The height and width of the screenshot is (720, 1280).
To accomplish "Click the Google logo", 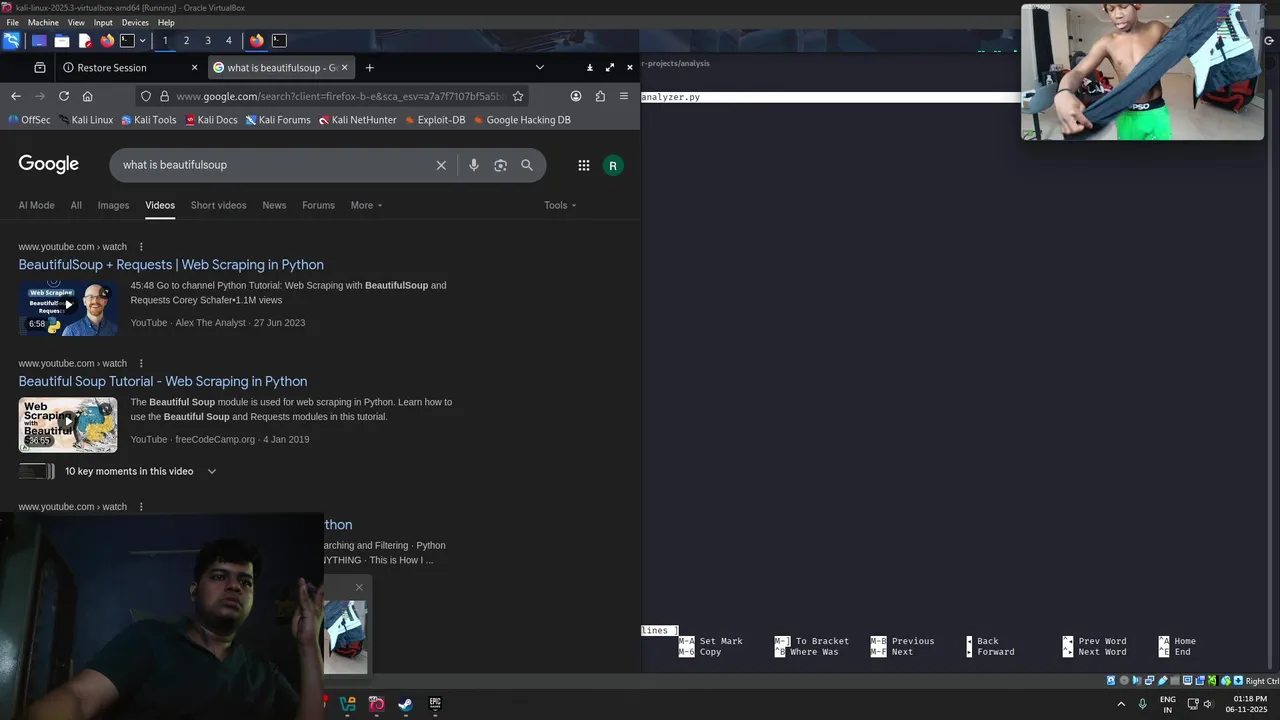I will pos(48,165).
